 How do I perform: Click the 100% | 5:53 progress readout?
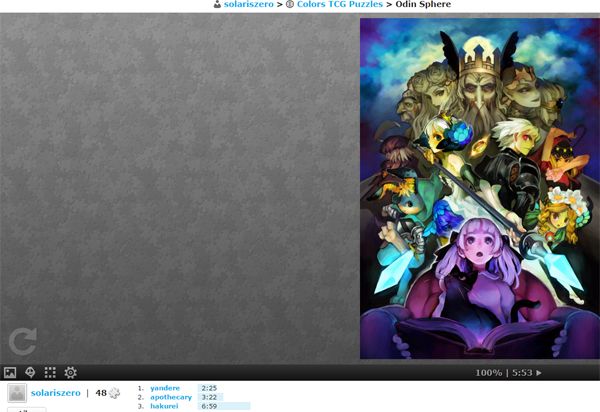point(504,373)
